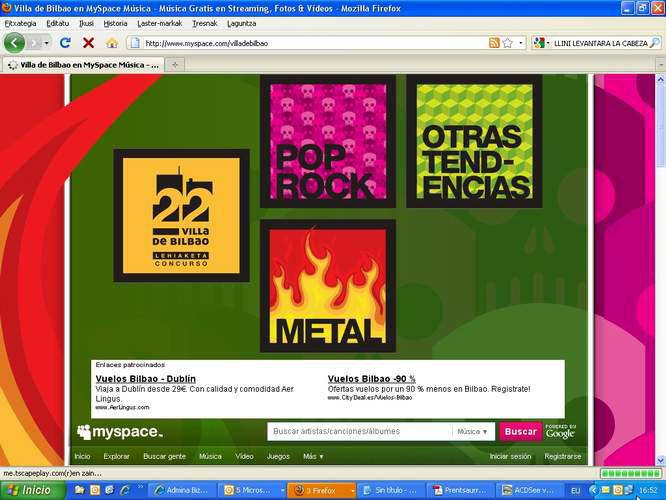Switch to ACDSee taskbar window

pos(529,491)
